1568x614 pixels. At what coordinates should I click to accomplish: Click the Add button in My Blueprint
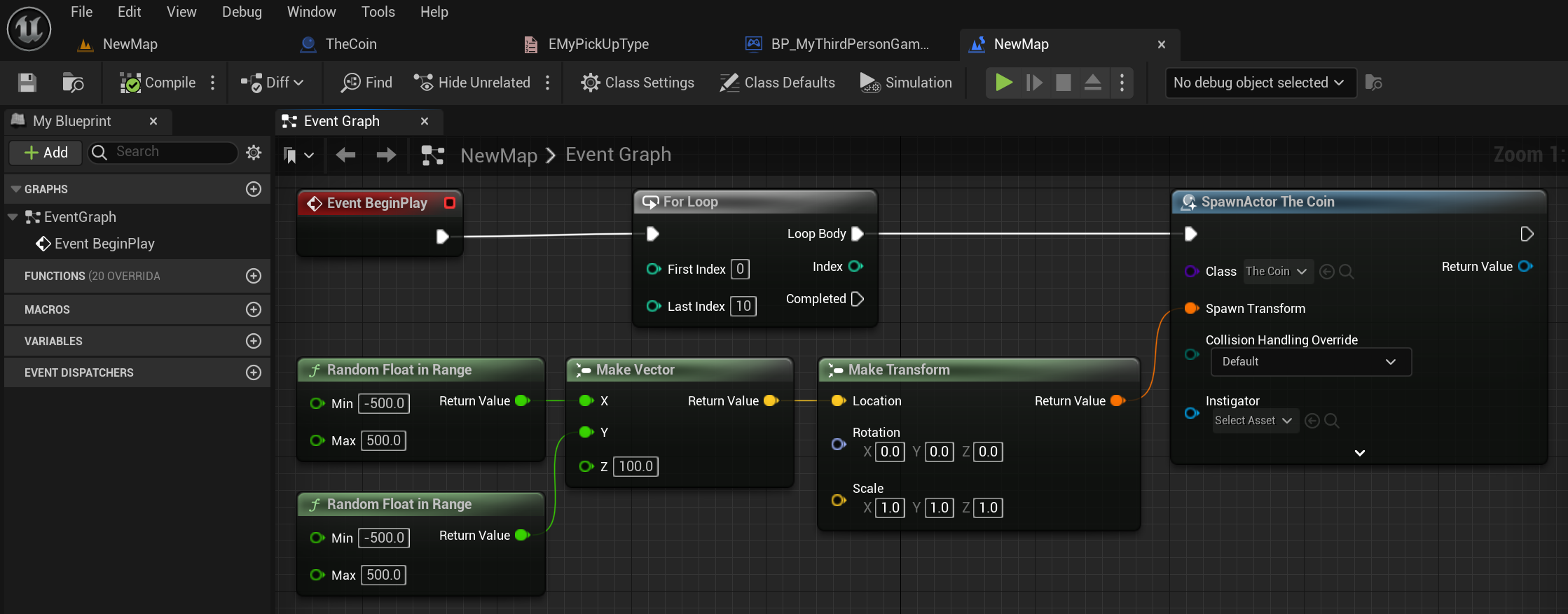46,153
